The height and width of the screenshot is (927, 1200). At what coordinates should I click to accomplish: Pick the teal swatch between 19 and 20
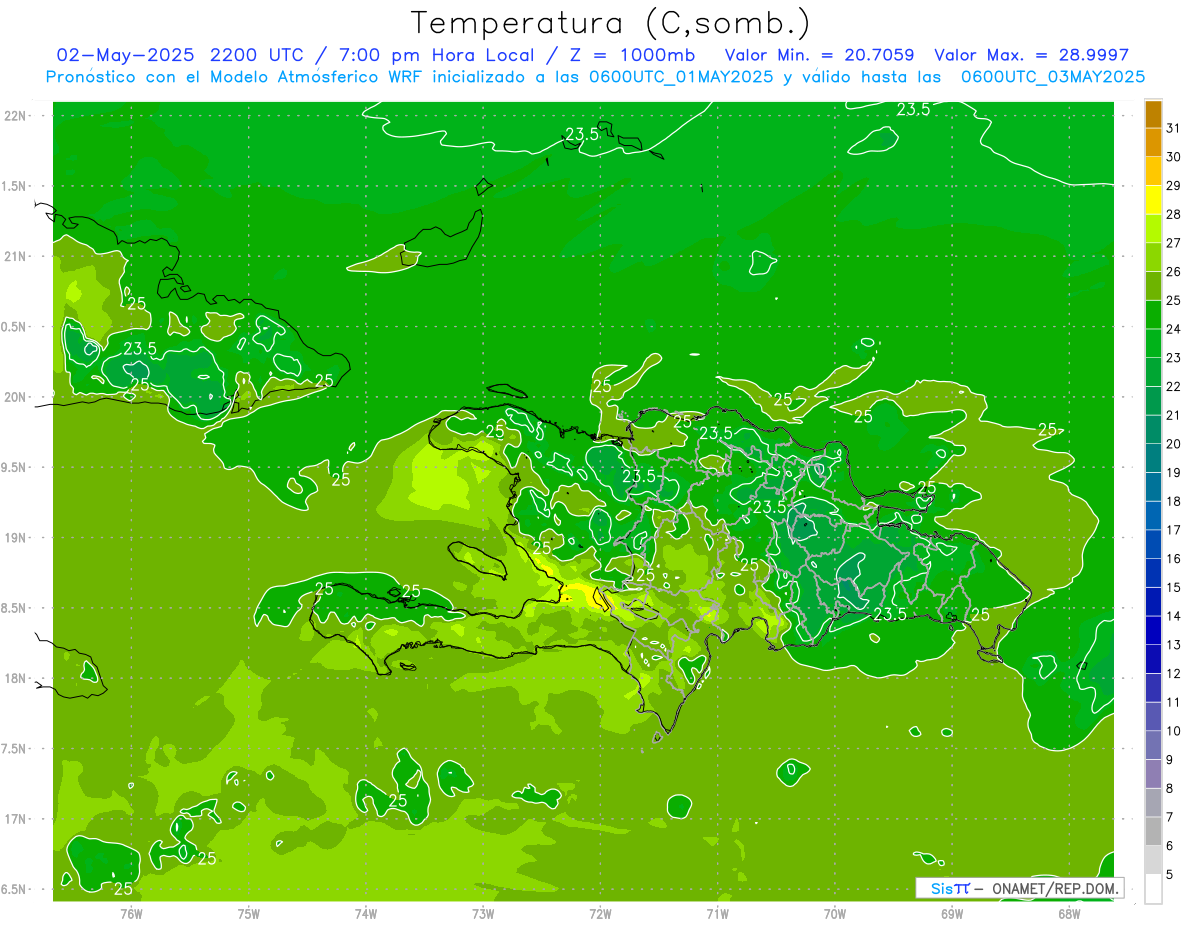click(1153, 458)
